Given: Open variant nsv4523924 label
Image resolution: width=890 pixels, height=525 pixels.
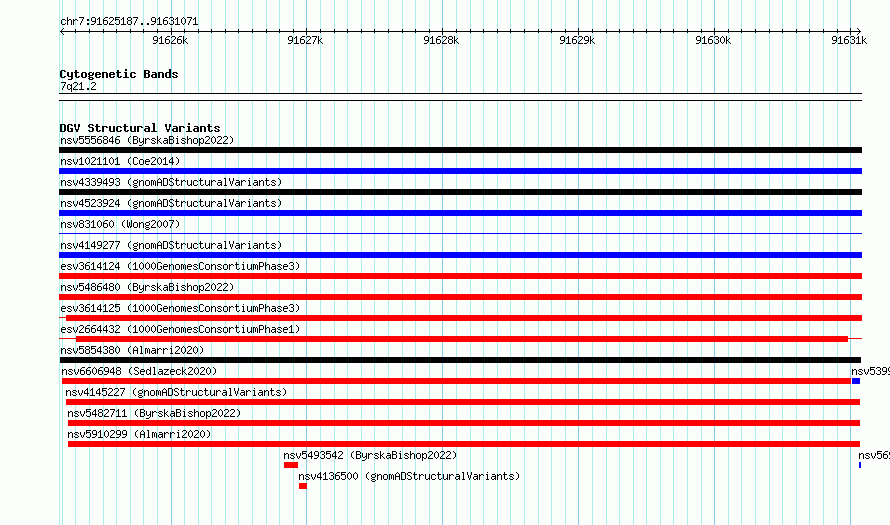Looking at the screenshot, I should click(171, 203).
